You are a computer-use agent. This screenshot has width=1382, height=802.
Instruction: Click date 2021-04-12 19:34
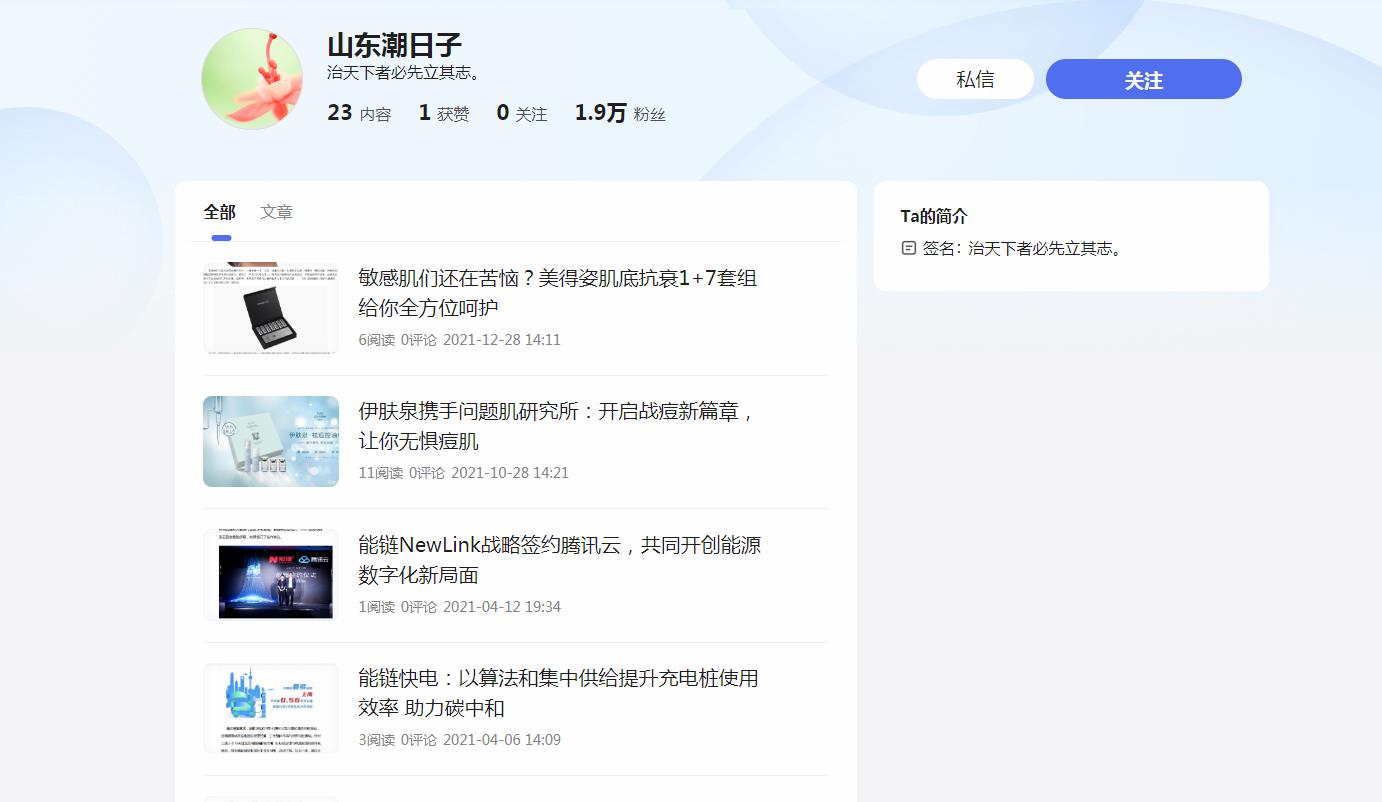point(502,607)
